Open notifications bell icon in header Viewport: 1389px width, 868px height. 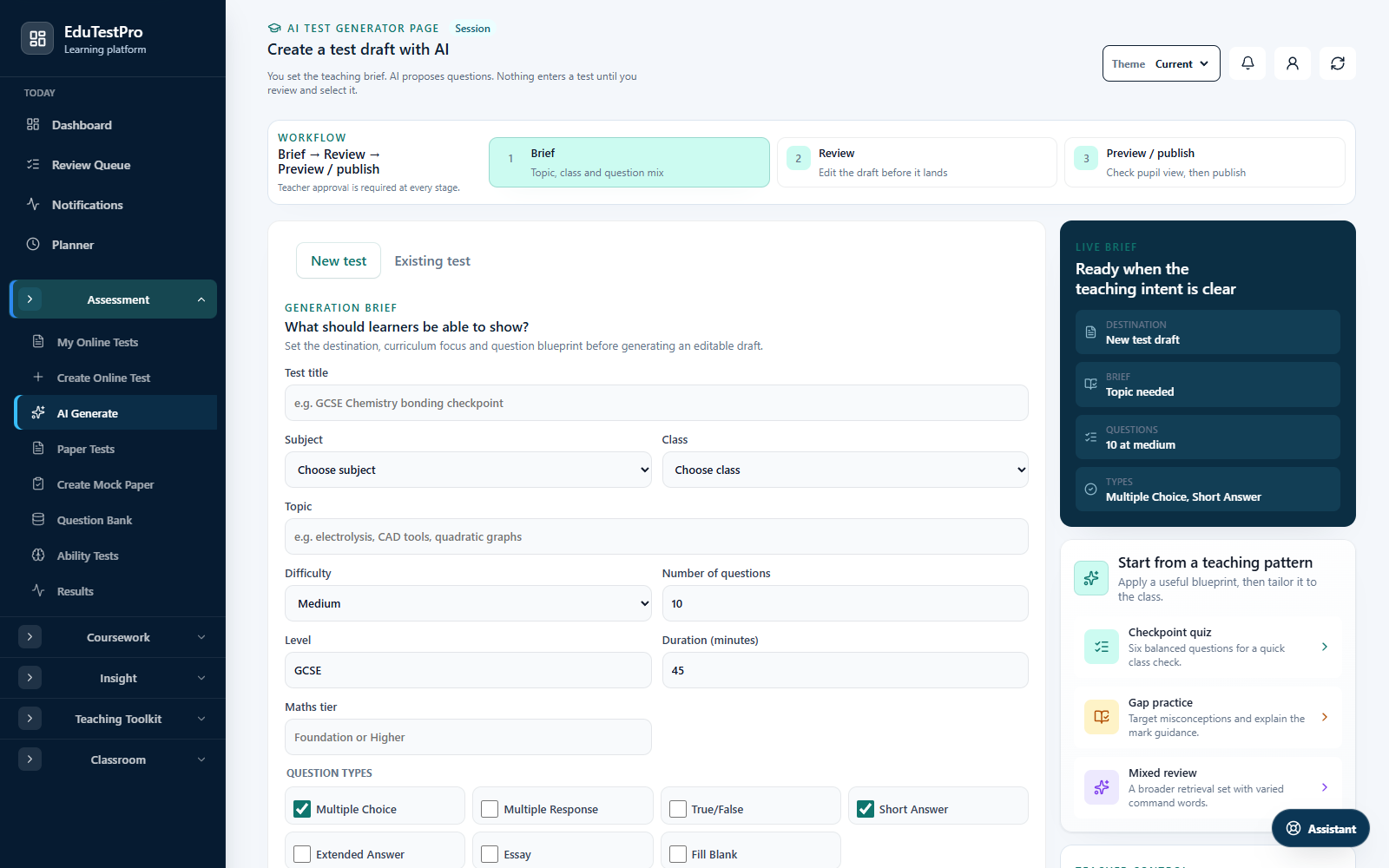point(1247,63)
